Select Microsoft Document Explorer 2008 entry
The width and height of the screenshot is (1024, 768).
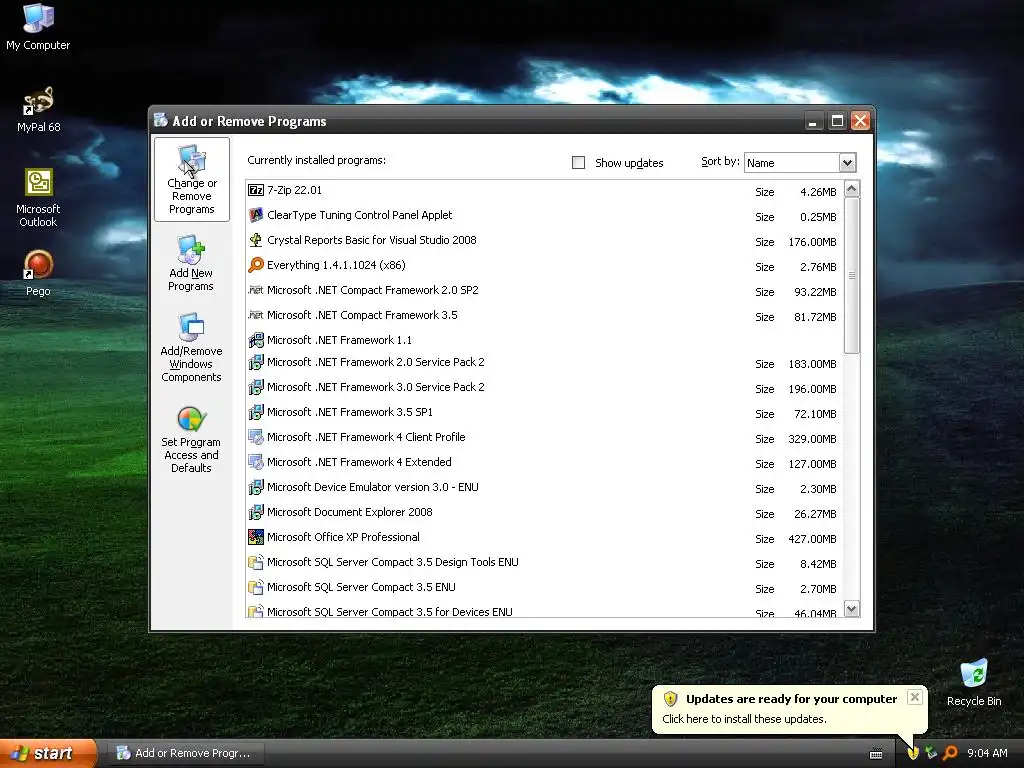[x=545, y=513]
